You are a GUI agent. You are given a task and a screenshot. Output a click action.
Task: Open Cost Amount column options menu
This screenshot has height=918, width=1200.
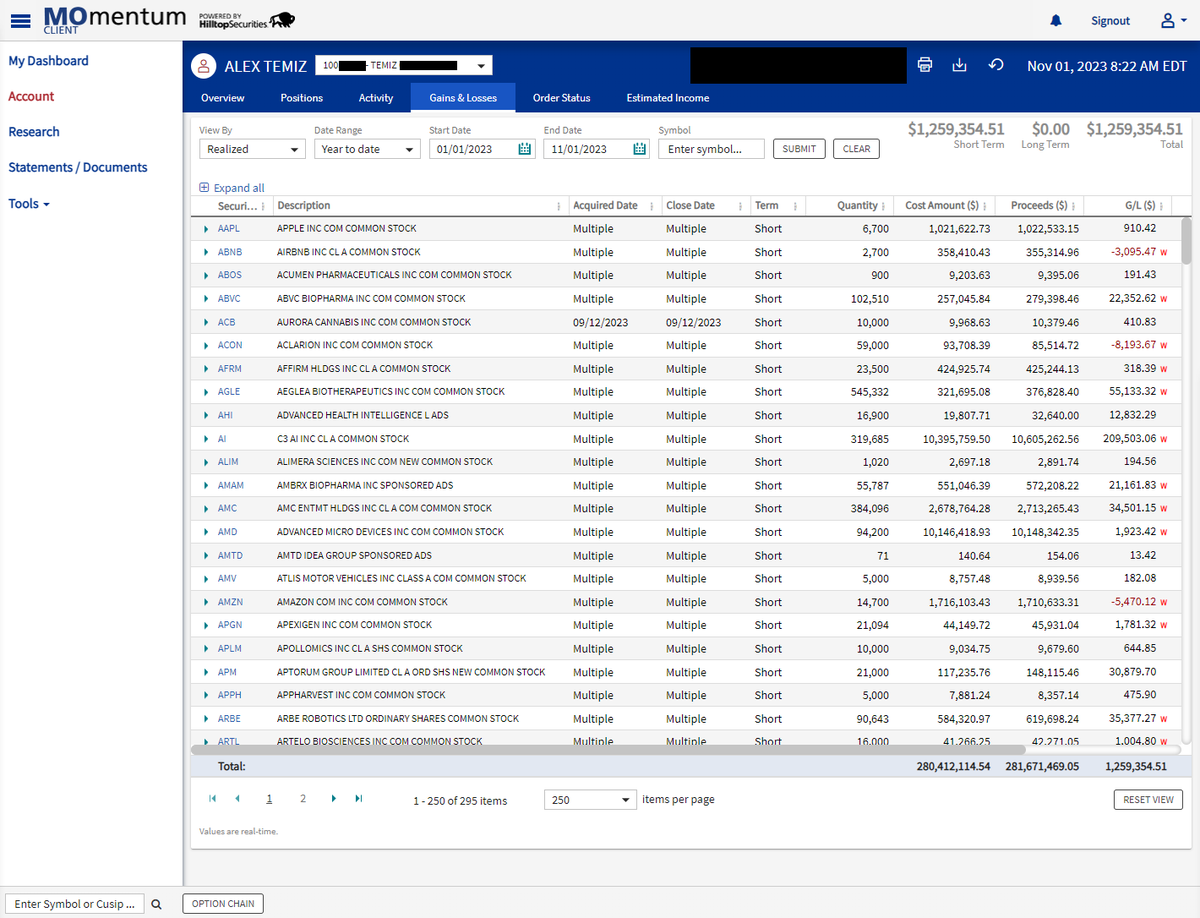pyautogui.click(x=986, y=206)
